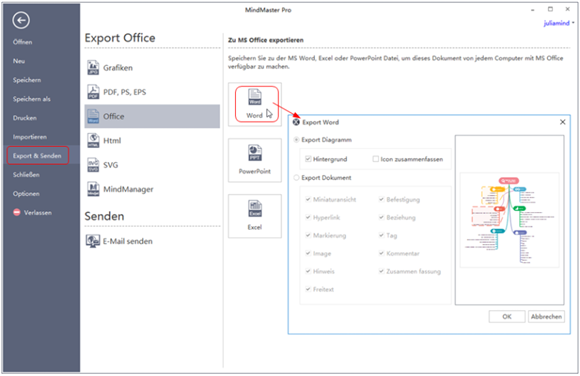Confirm export with OK button

pos(507,316)
